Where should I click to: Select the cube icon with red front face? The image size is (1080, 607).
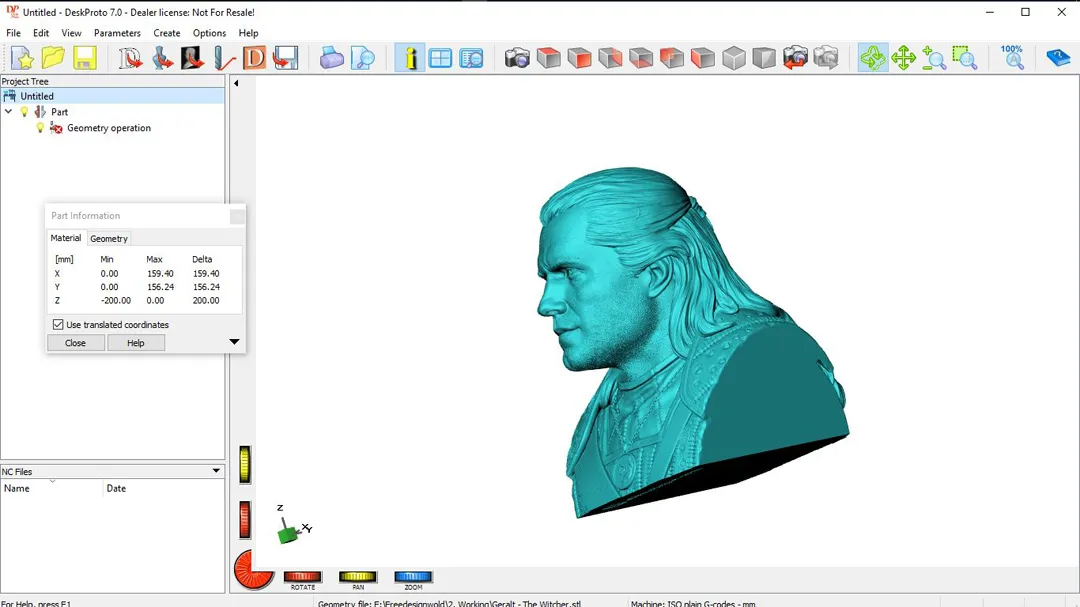(x=579, y=58)
